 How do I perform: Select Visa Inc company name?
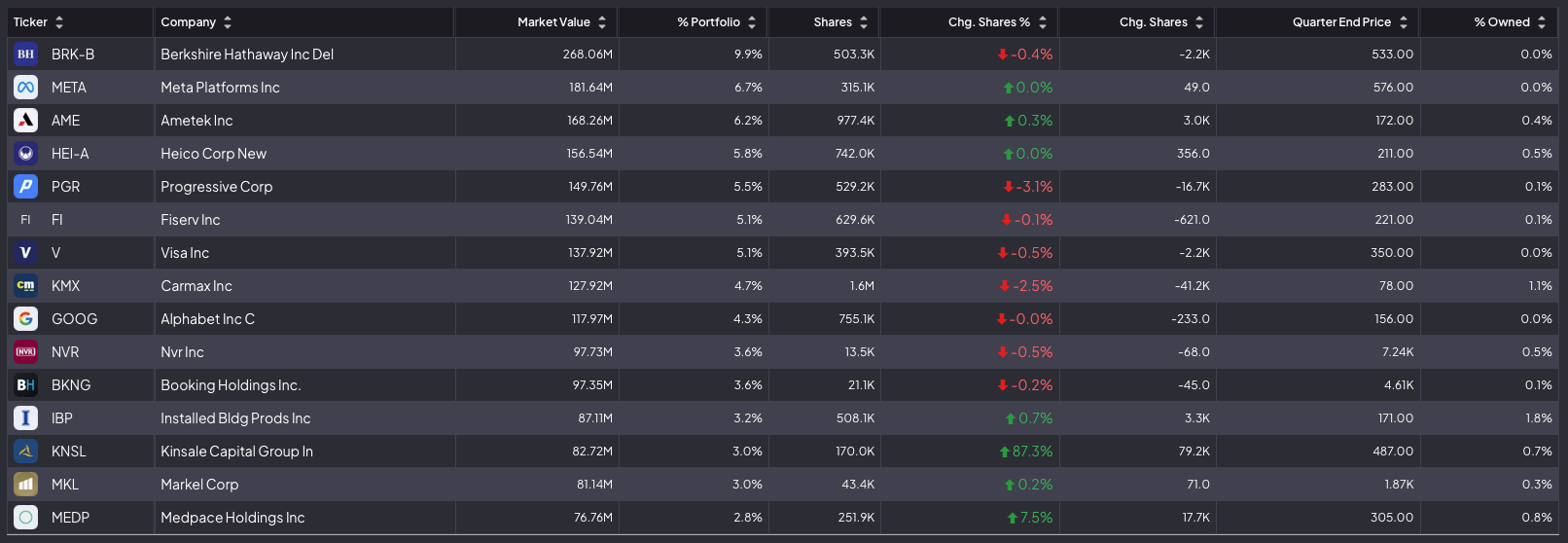click(x=185, y=253)
